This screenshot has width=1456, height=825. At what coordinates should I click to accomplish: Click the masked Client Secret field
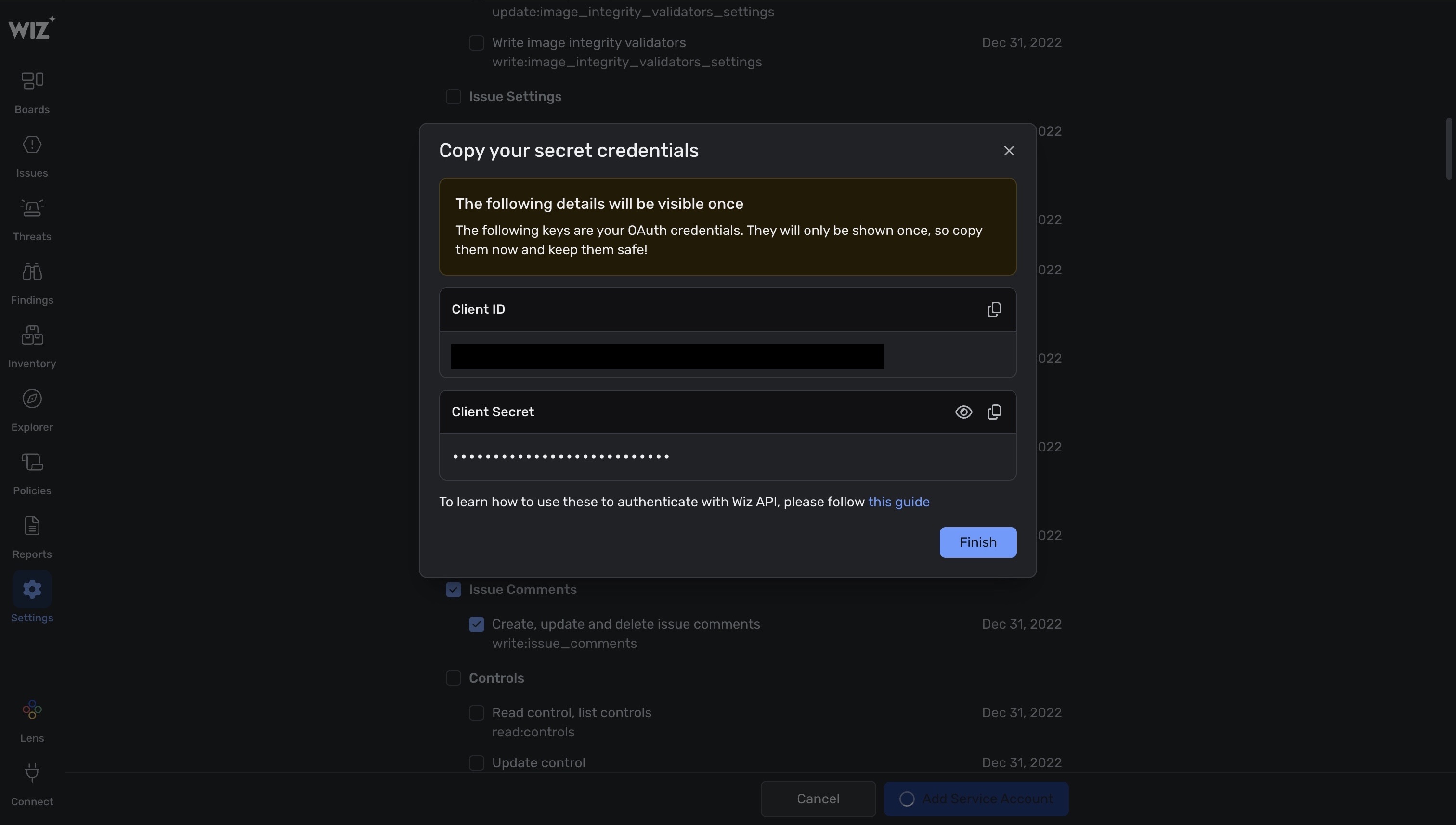(x=728, y=457)
